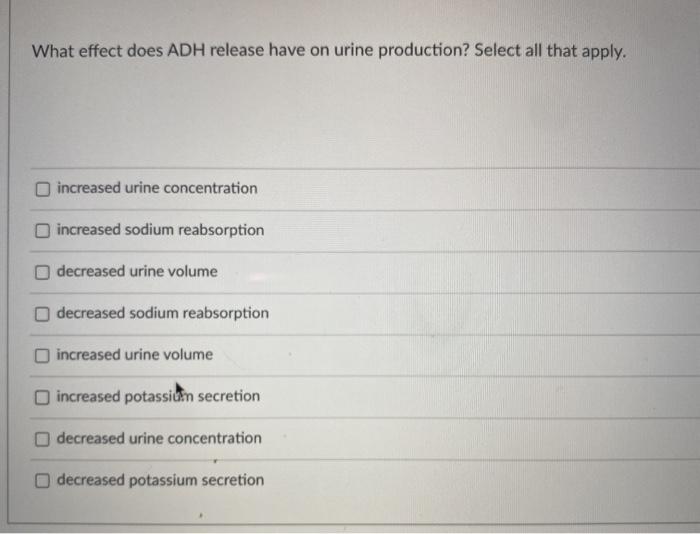Check the increased sodium reabsorption checkbox
This screenshot has height=534, width=700.
(42, 231)
